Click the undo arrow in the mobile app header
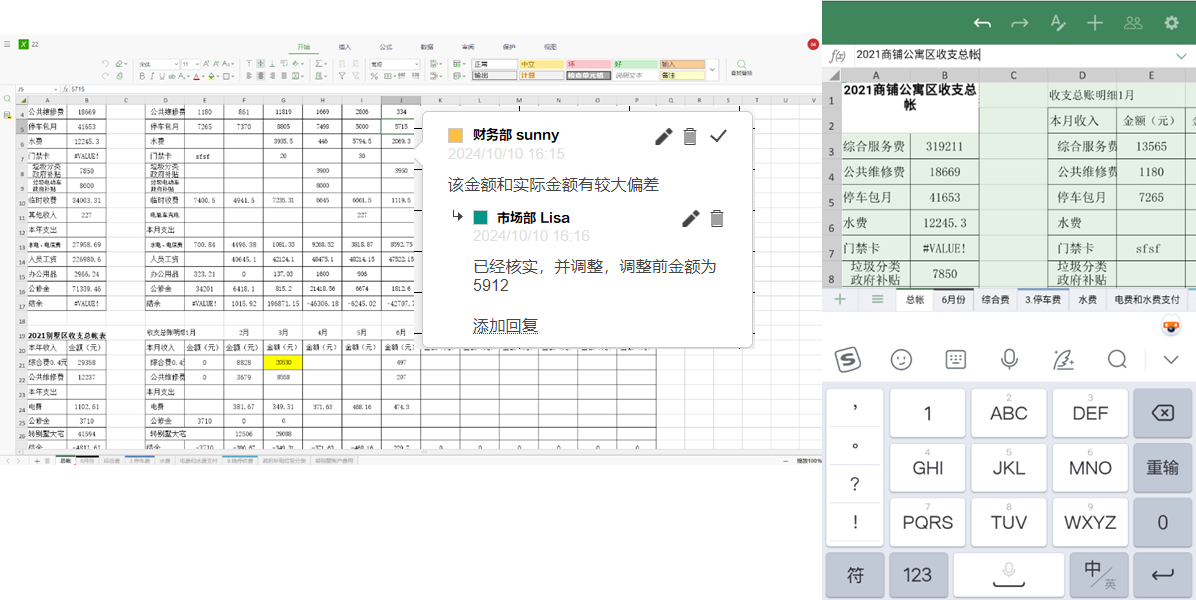The width and height of the screenshot is (1196, 600). pyautogui.click(x=982, y=24)
